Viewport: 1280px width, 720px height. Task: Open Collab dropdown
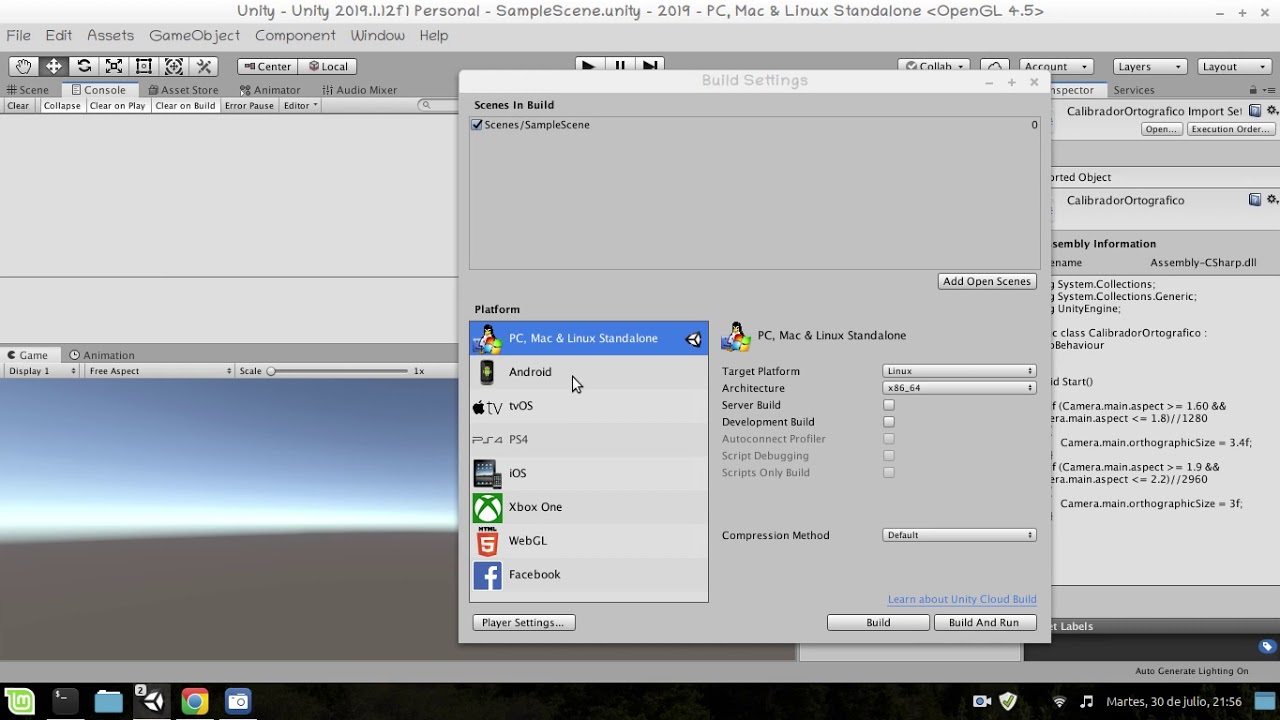click(x=934, y=66)
